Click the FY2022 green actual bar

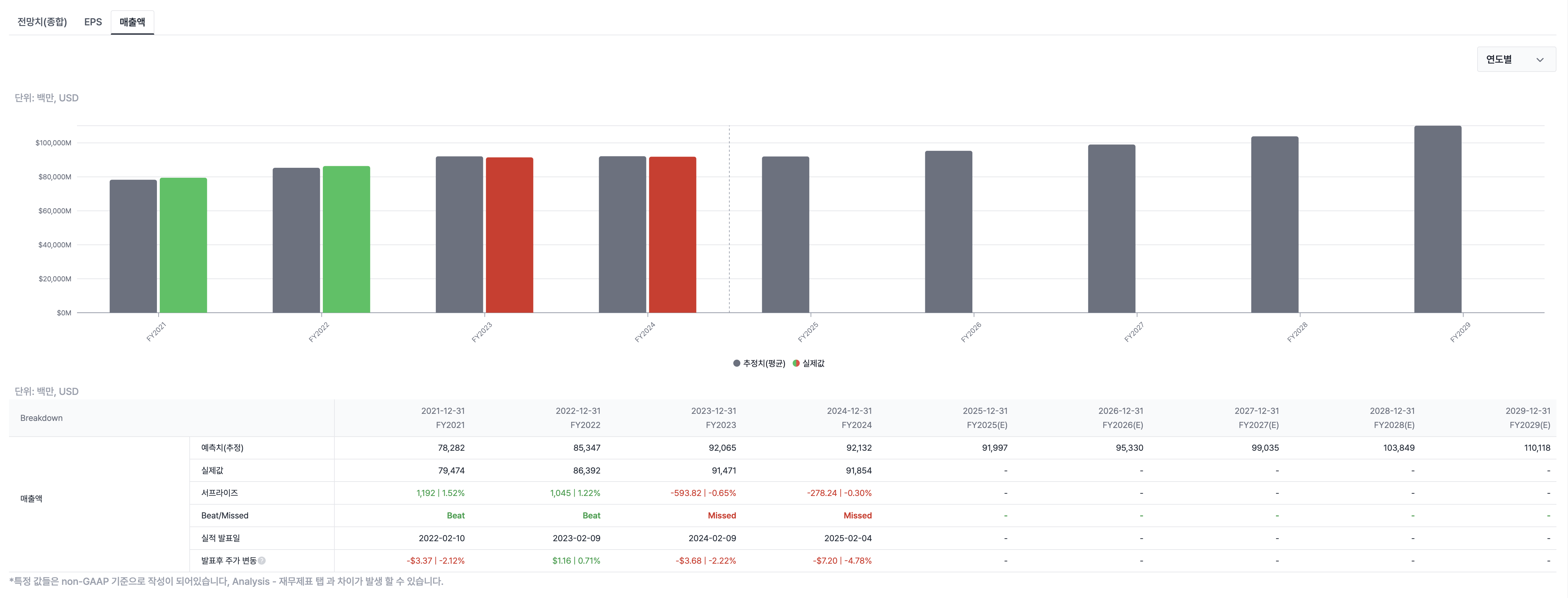(x=346, y=240)
